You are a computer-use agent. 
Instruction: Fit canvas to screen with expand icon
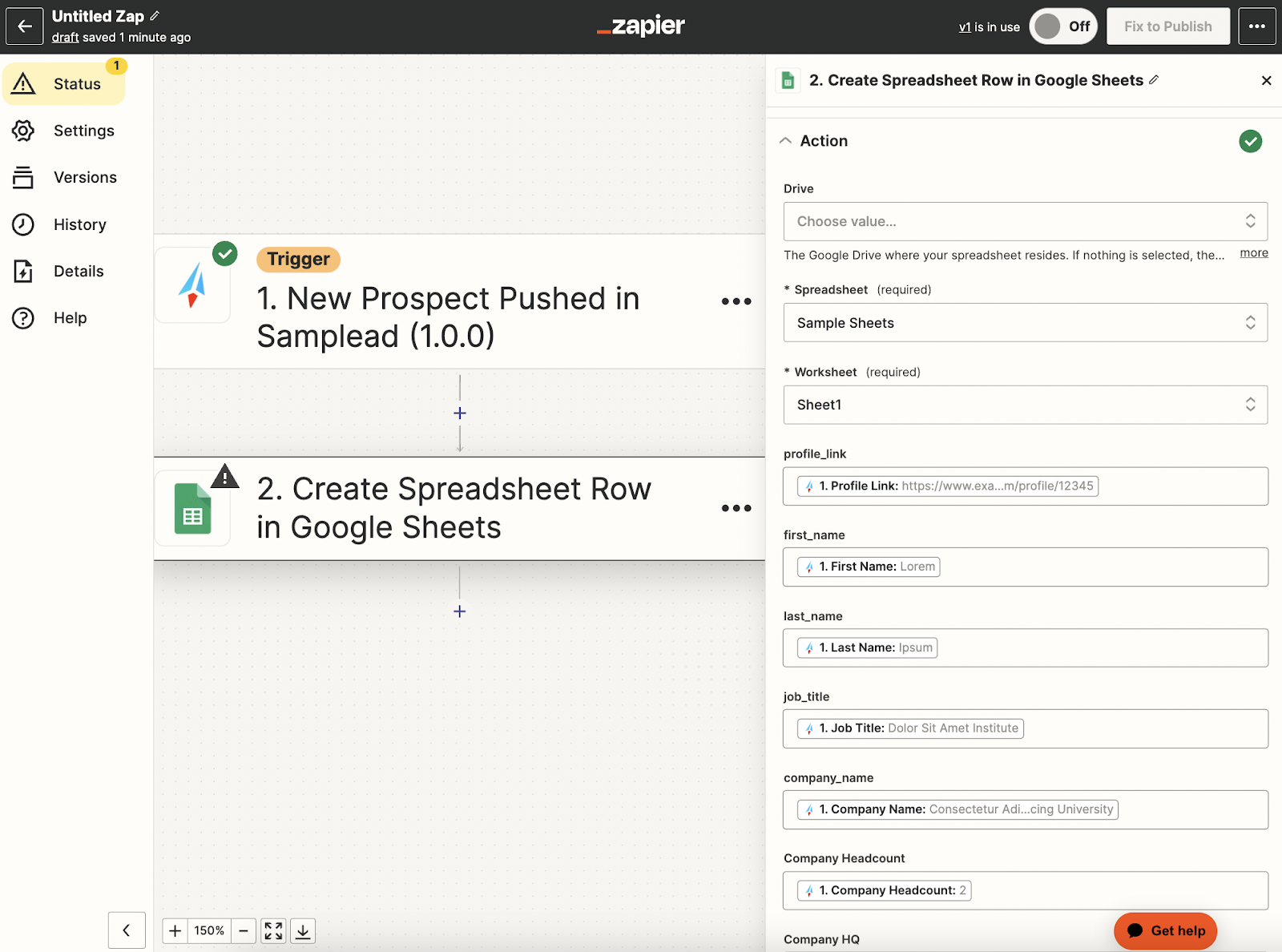(273, 930)
